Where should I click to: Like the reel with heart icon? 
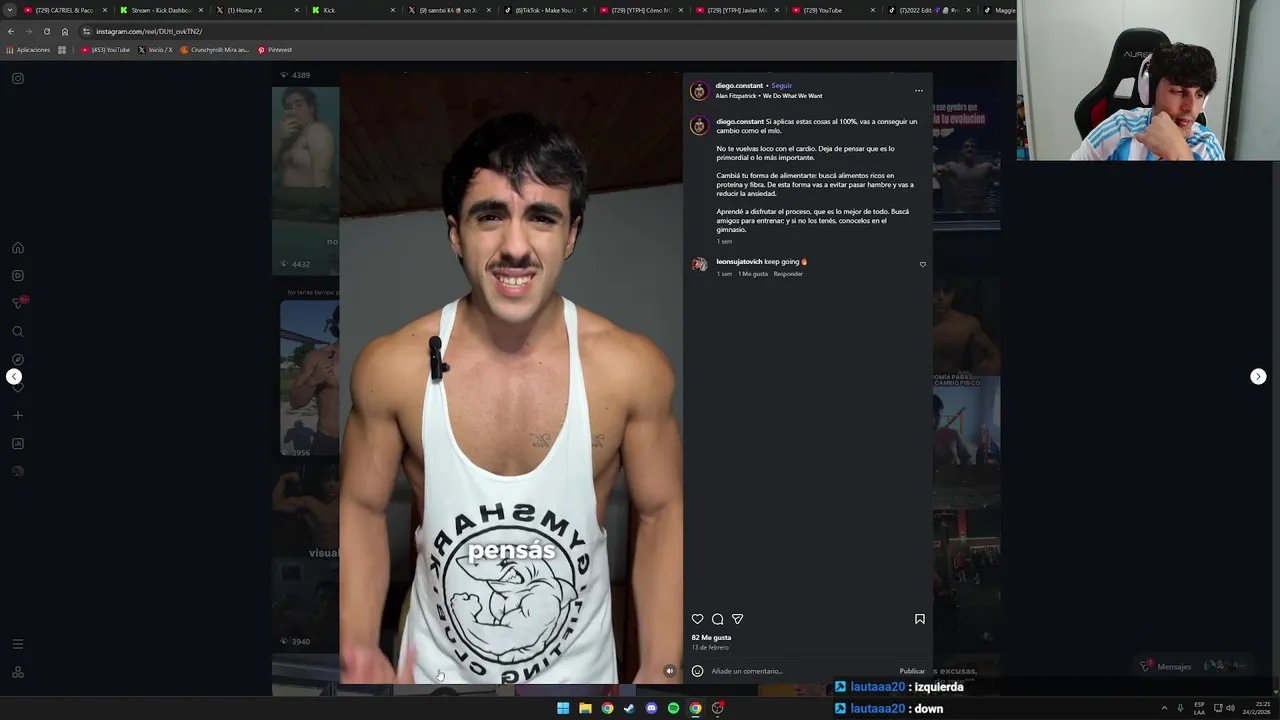(698, 619)
